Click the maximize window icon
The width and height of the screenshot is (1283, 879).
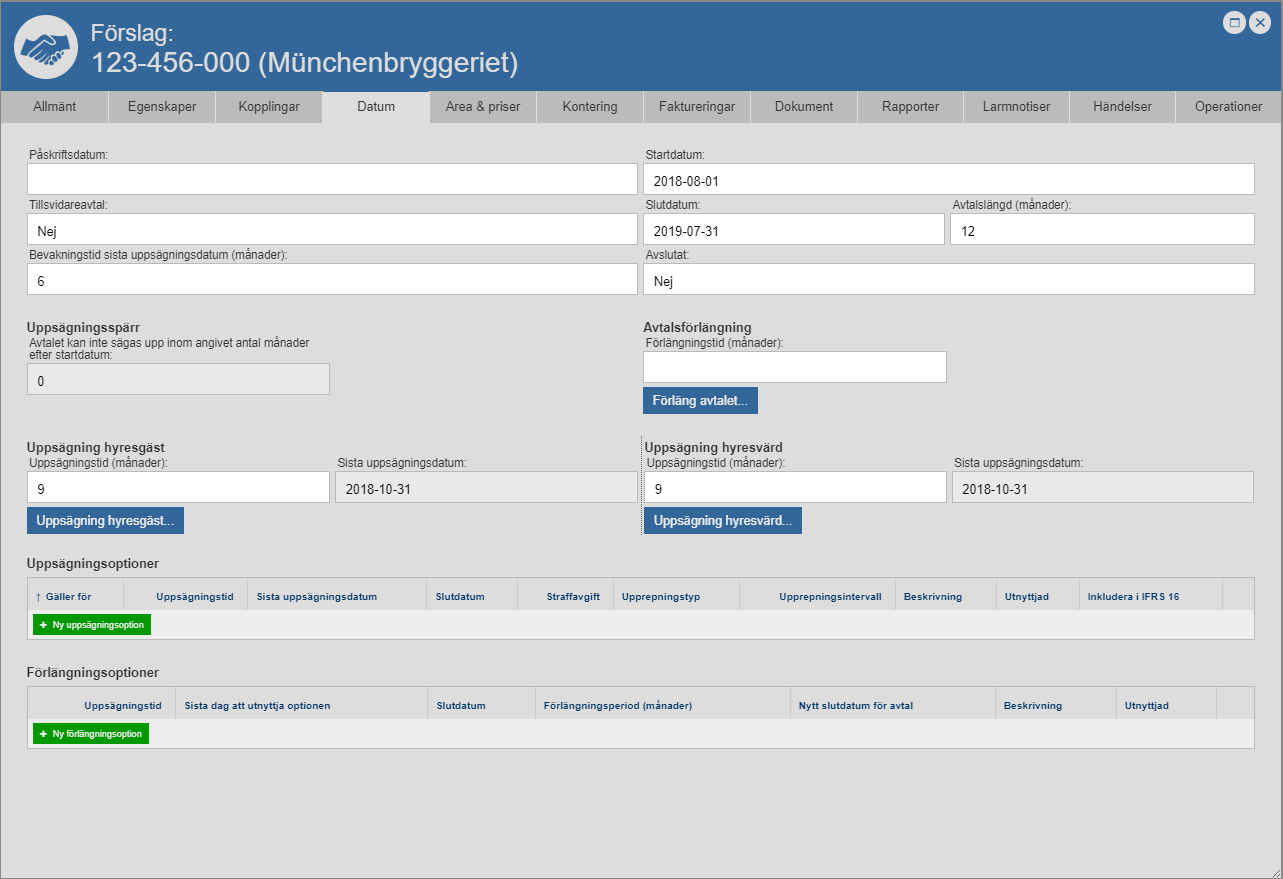[1234, 23]
